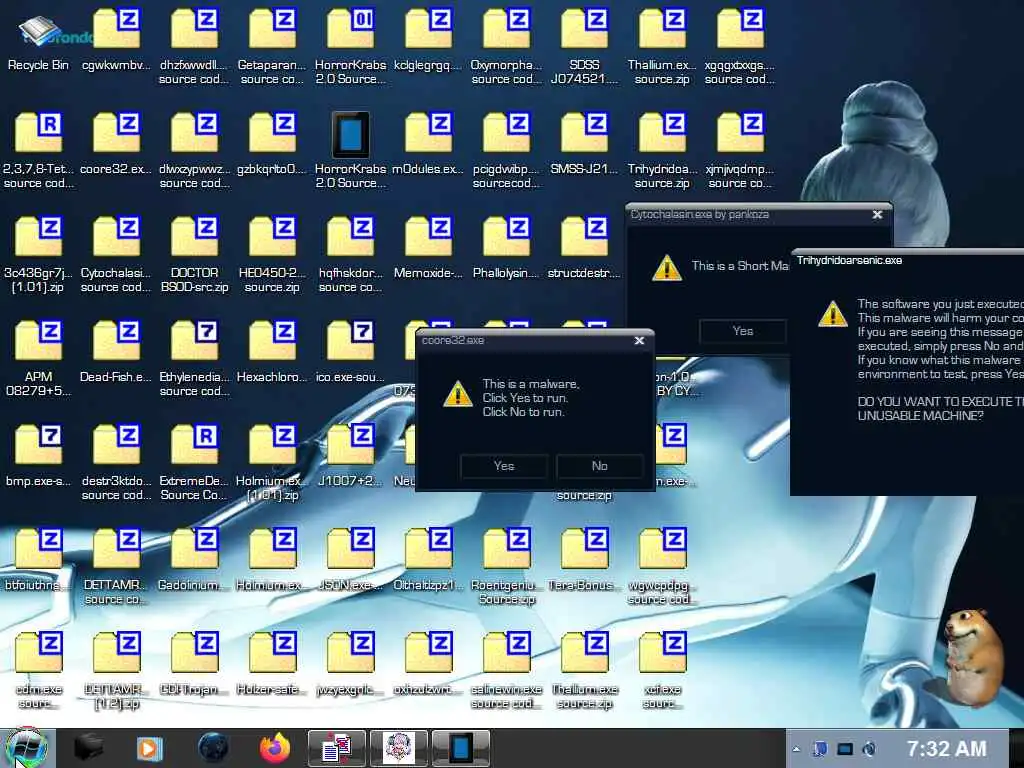
Task: Open the Windows Start button
Action: [26, 748]
